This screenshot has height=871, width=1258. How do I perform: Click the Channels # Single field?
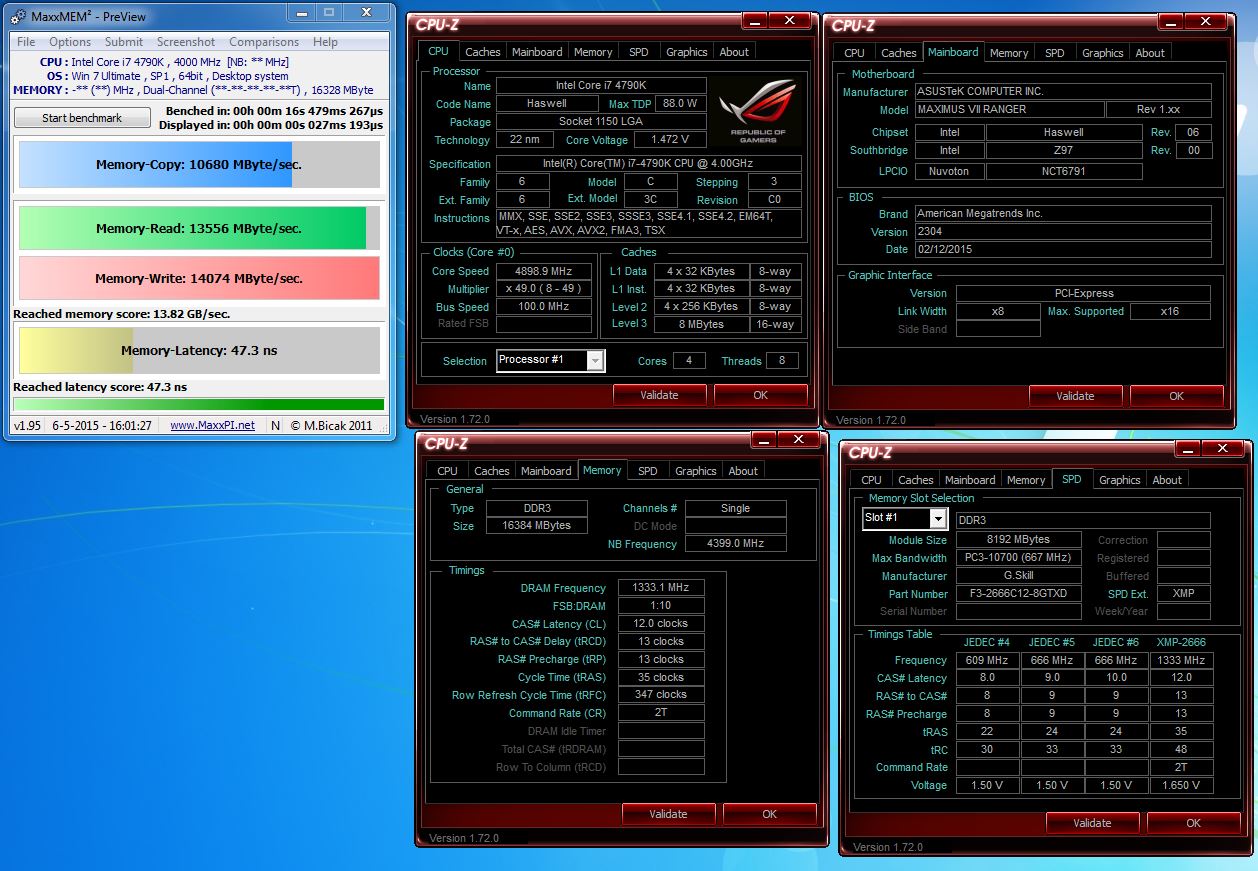736,508
